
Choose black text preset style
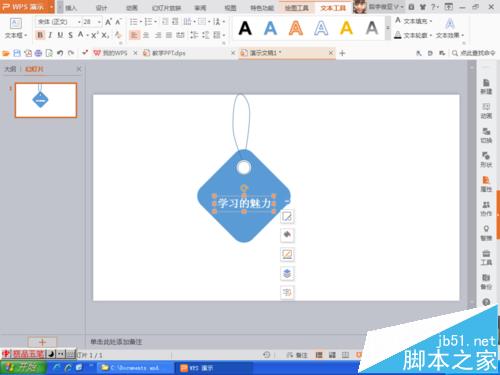(x=245, y=28)
